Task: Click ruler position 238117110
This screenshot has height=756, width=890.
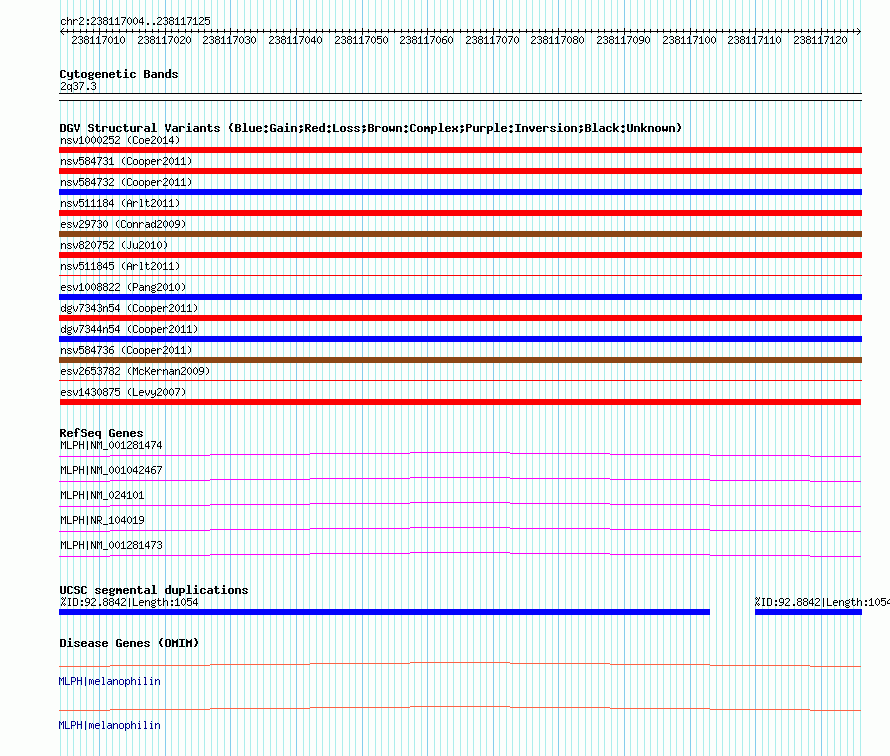Action: (x=754, y=40)
